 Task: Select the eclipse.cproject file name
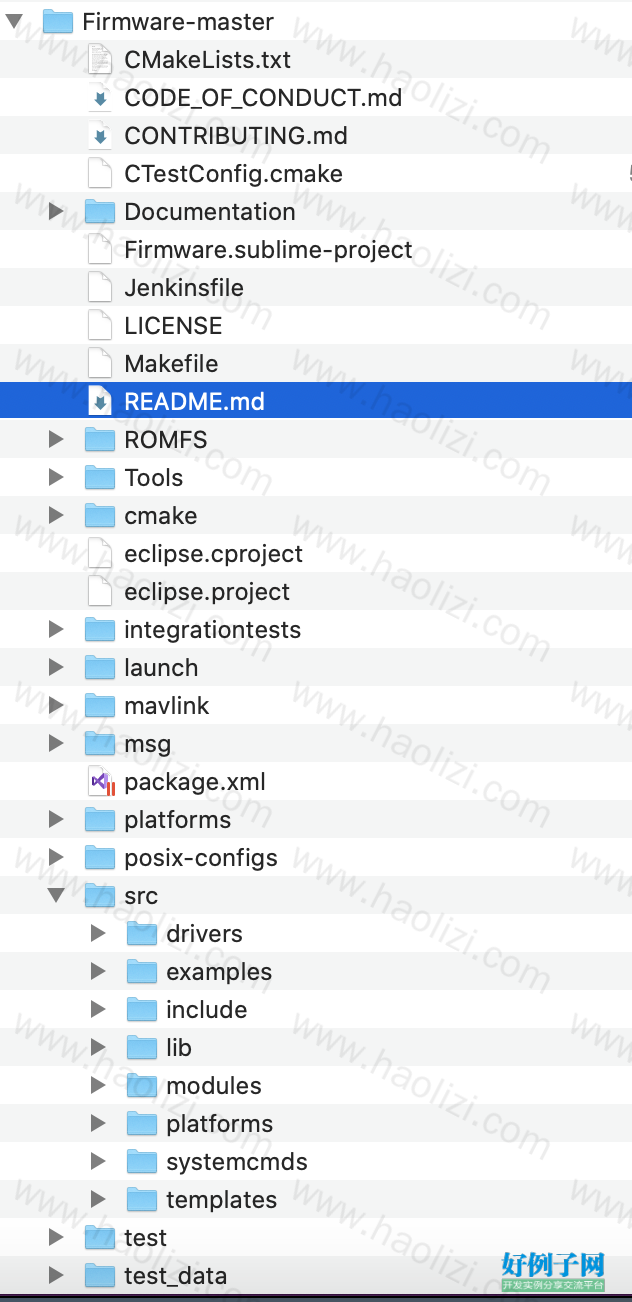213,554
